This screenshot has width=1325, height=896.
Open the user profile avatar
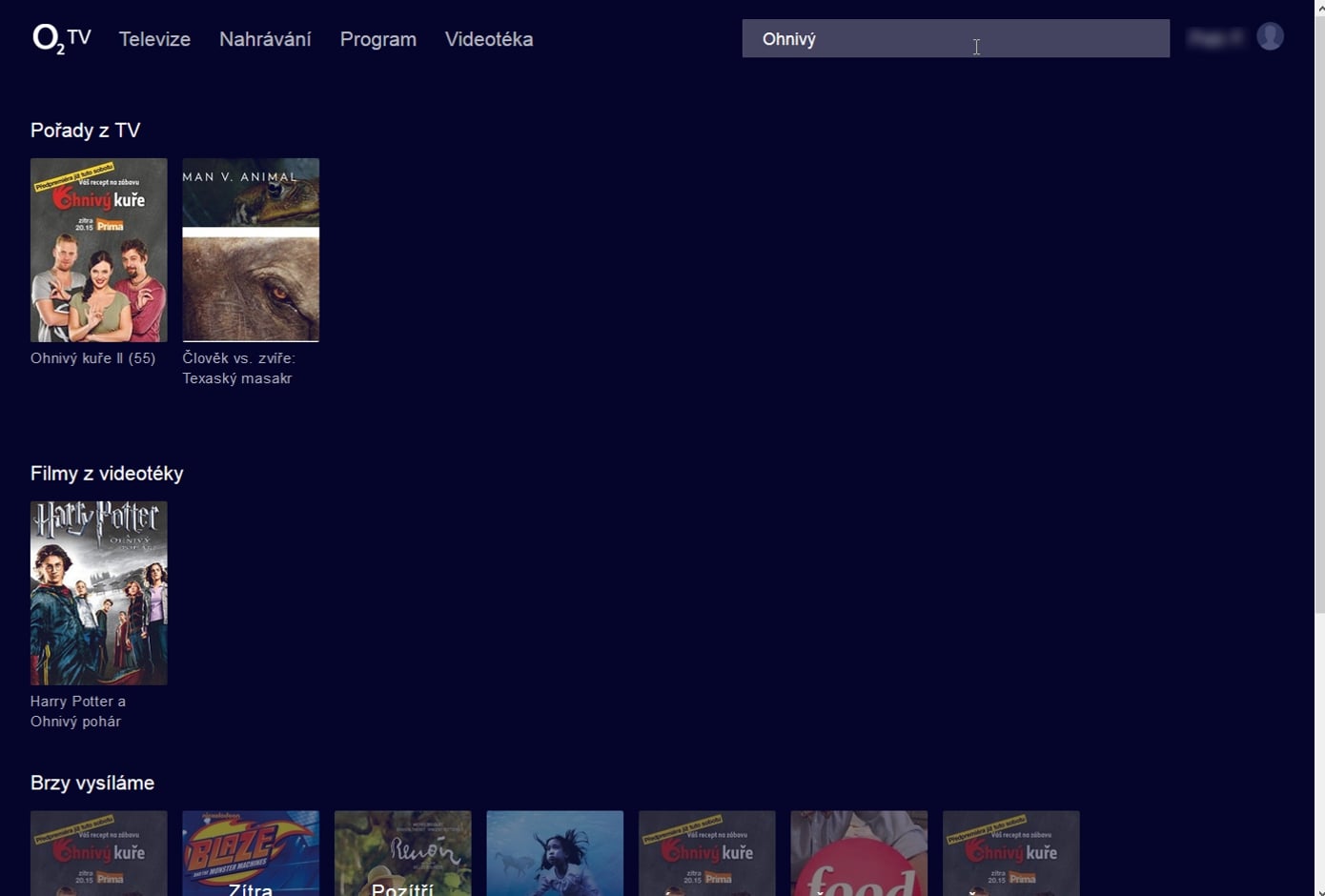(1270, 36)
